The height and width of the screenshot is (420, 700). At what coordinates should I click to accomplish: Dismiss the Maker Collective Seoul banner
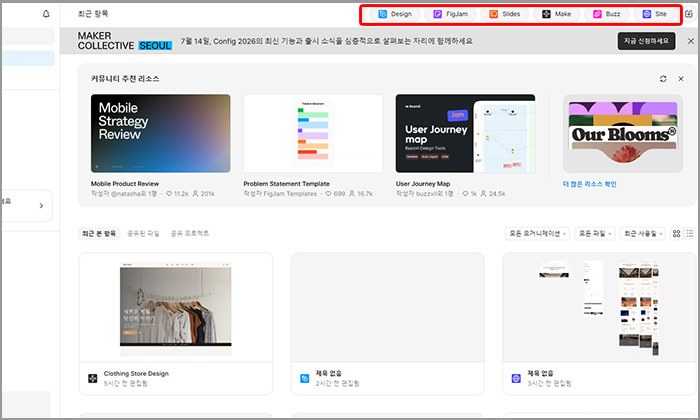[x=691, y=41]
